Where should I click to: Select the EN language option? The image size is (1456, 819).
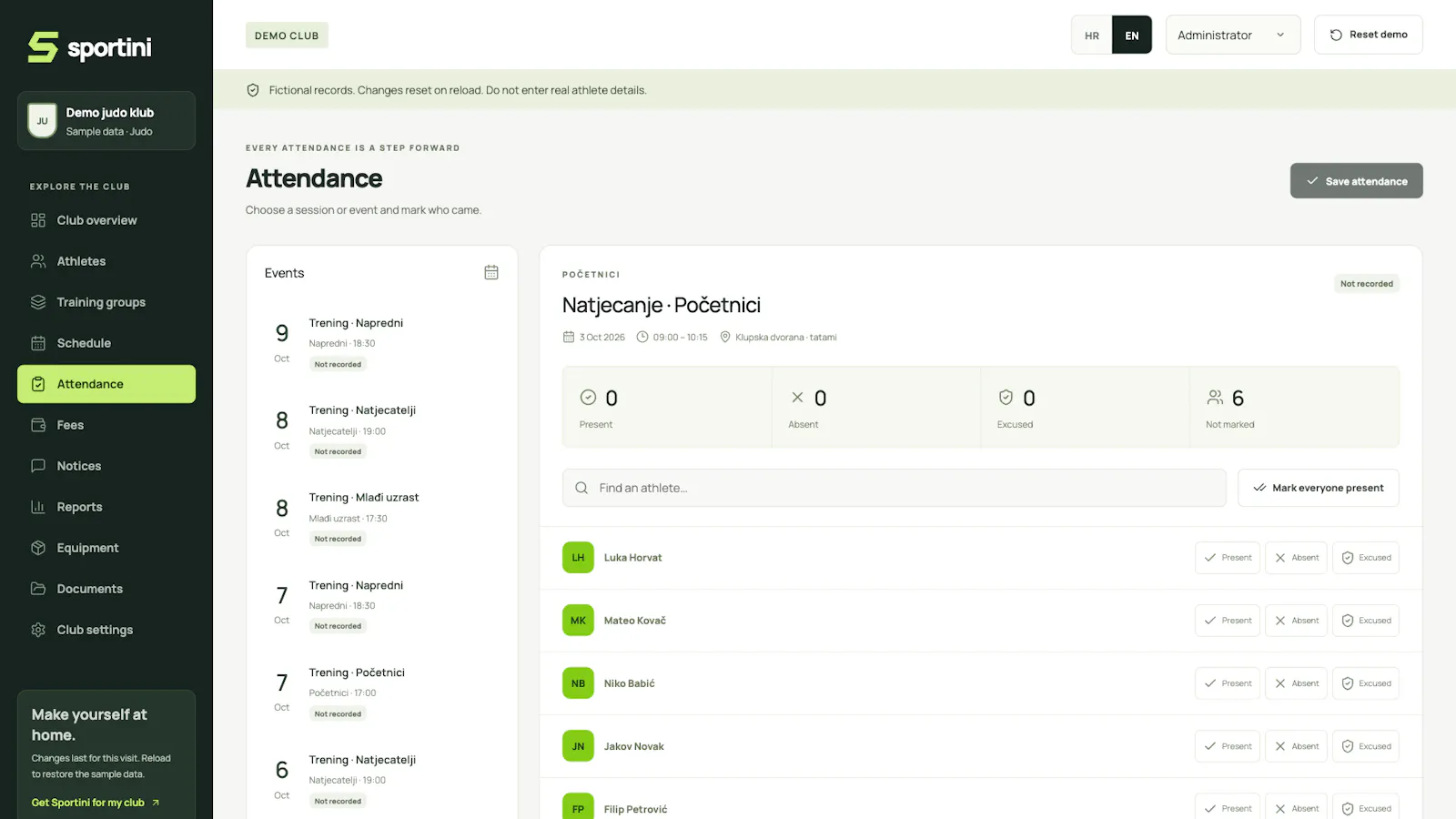pyautogui.click(x=1132, y=35)
